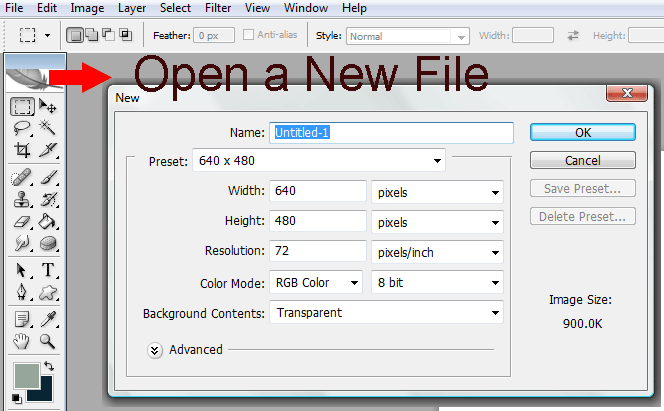
Task: Expand the Advanced section
Action: [x=155, y=350]
